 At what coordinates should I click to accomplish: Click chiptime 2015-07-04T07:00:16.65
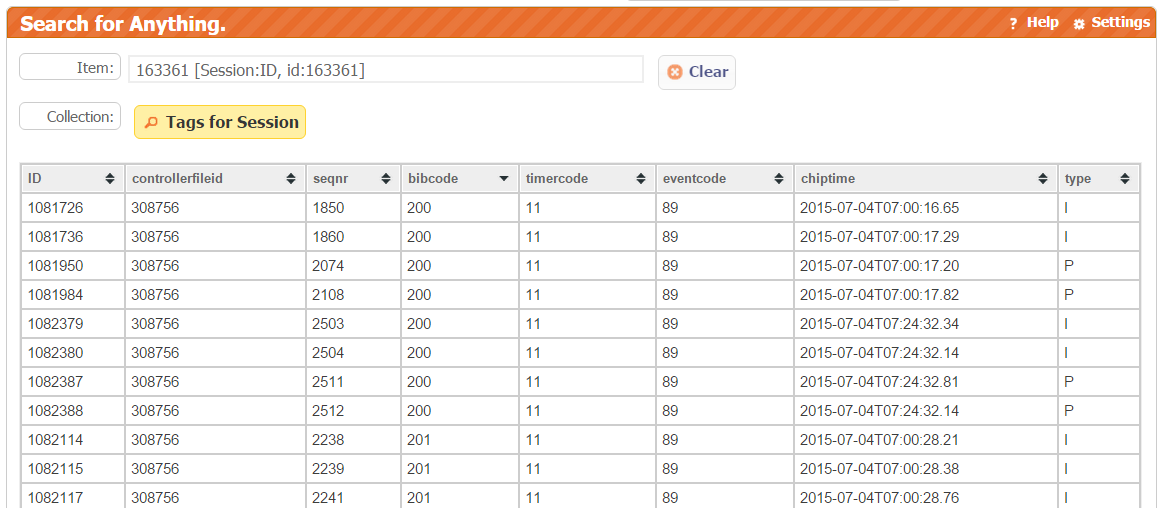880,208
